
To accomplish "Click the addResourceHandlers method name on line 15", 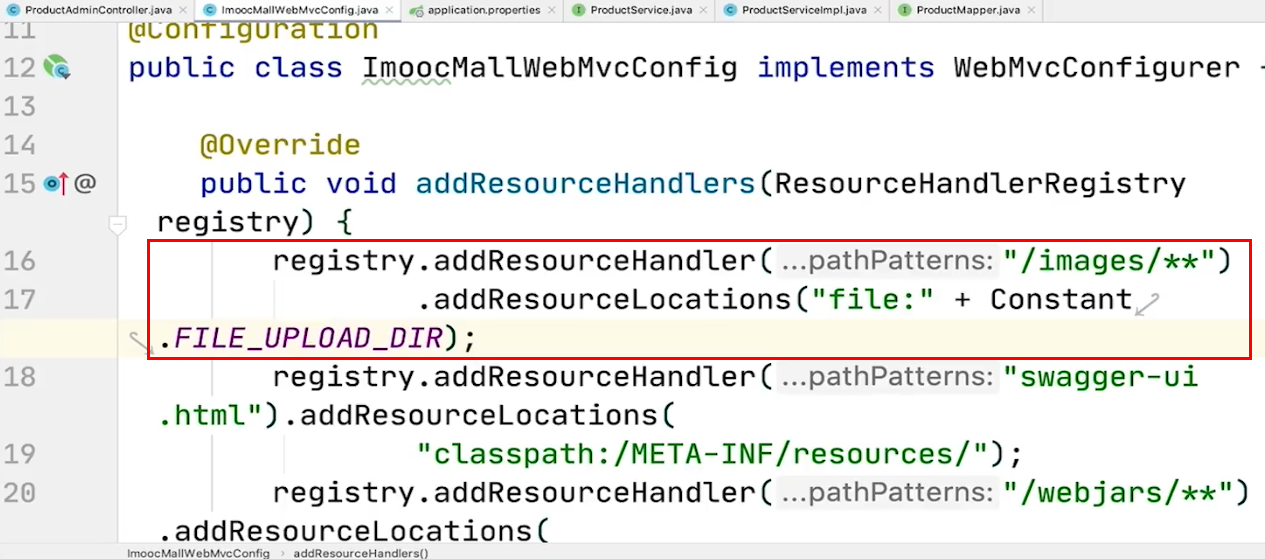I will 585,184.
